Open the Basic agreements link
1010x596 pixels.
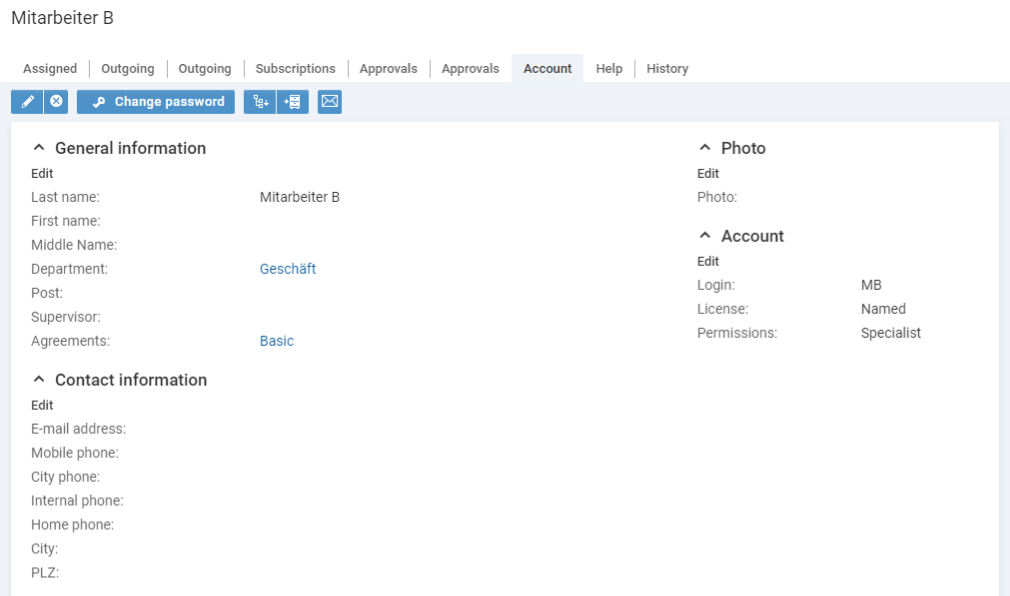point(277,341)
